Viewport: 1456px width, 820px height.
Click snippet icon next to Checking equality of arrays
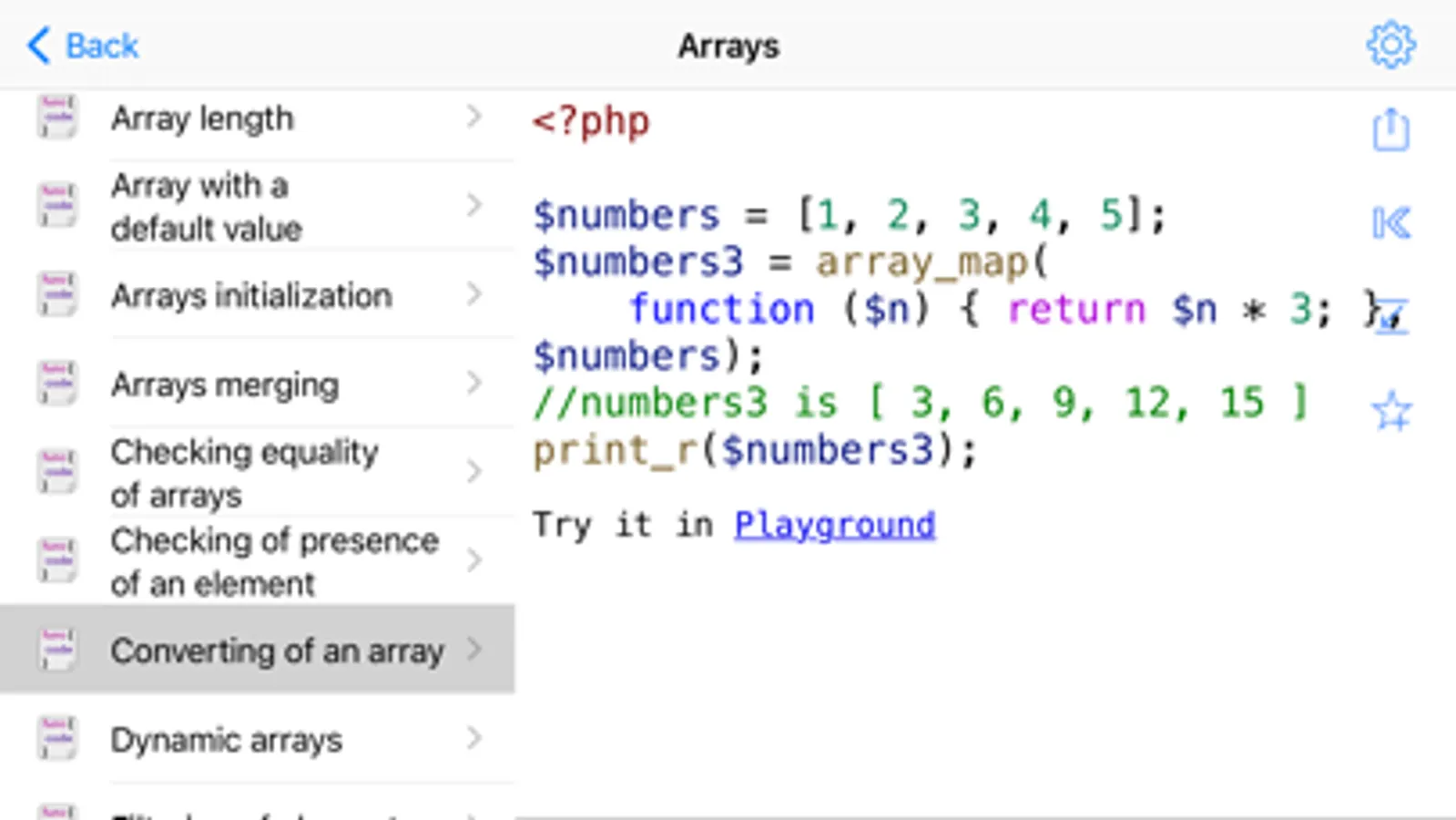tap(56, 472)
